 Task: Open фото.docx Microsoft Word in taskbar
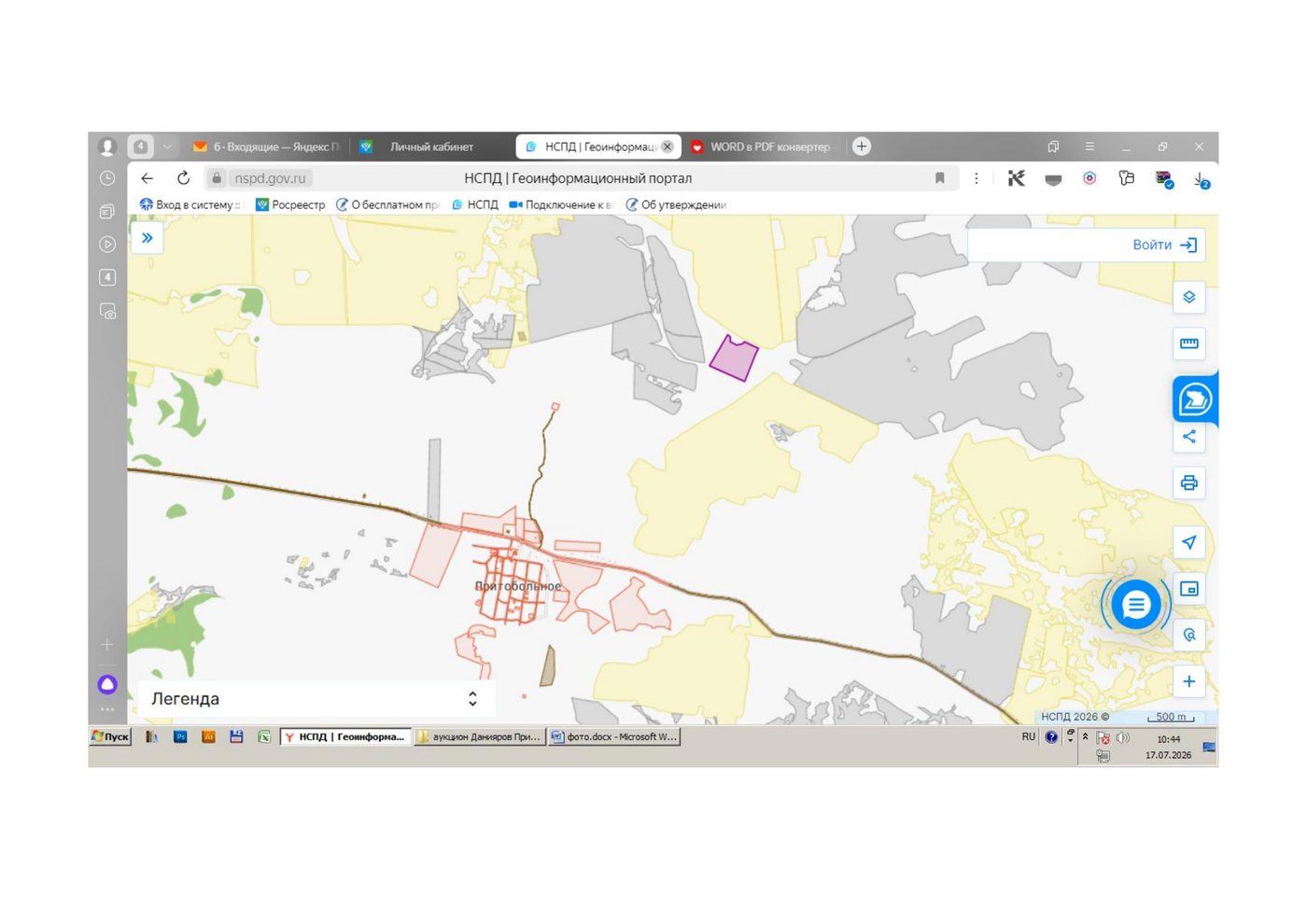(x=614, y=736)
